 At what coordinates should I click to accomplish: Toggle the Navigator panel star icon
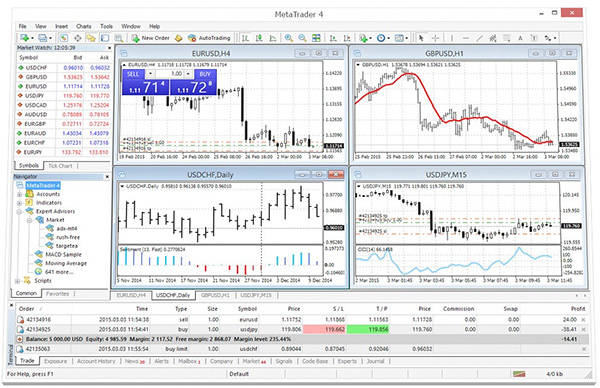click(91, 38)
